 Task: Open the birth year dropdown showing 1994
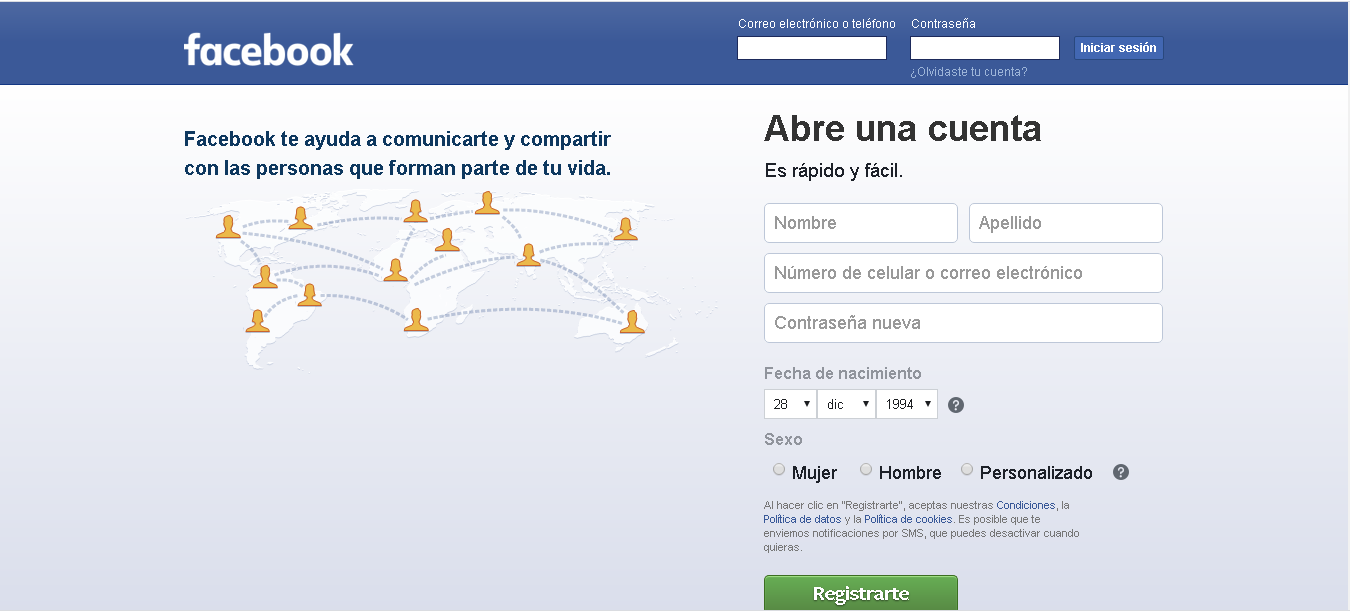tap(907, 404)
